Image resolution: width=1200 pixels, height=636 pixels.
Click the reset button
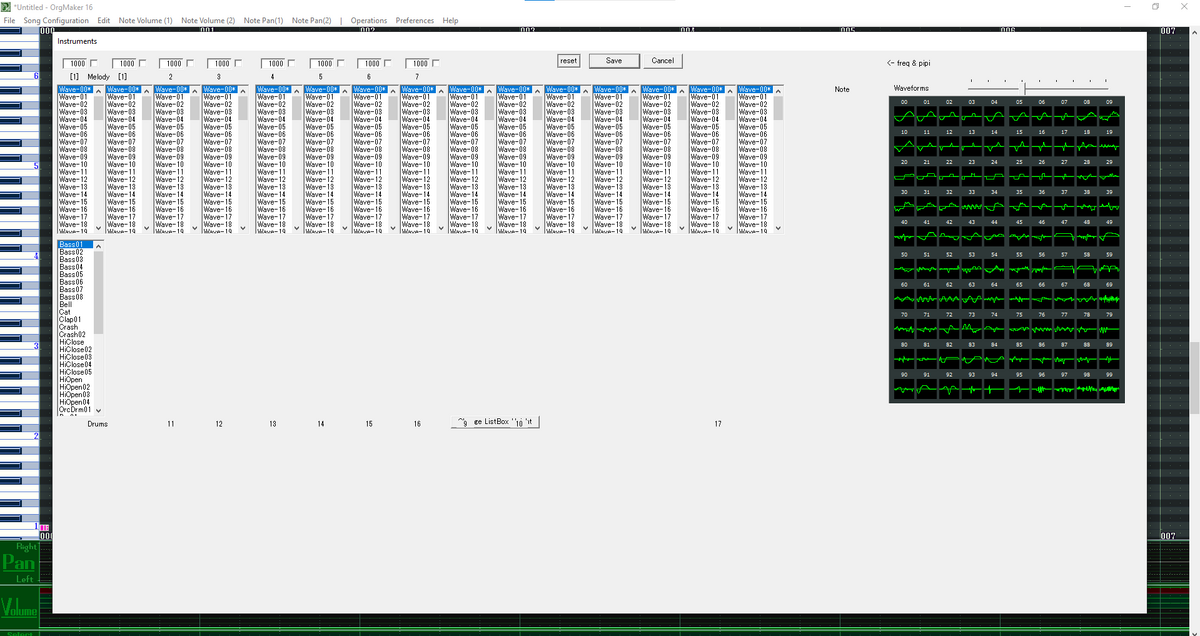tap(568, 61)
